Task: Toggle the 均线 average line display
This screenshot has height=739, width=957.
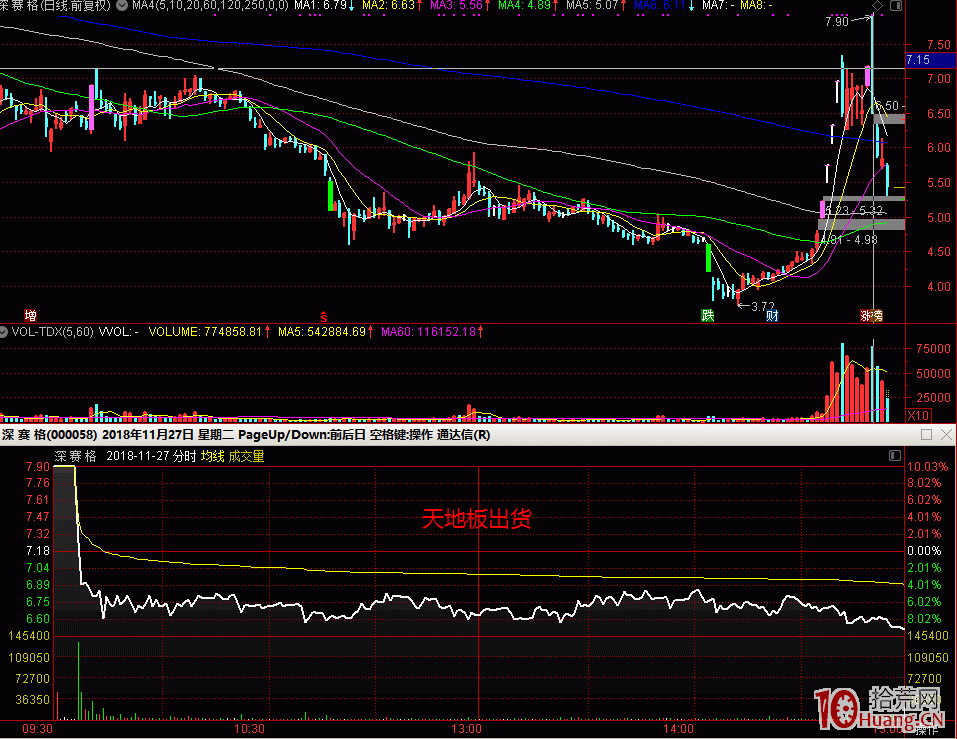Action: pos(211,456)
